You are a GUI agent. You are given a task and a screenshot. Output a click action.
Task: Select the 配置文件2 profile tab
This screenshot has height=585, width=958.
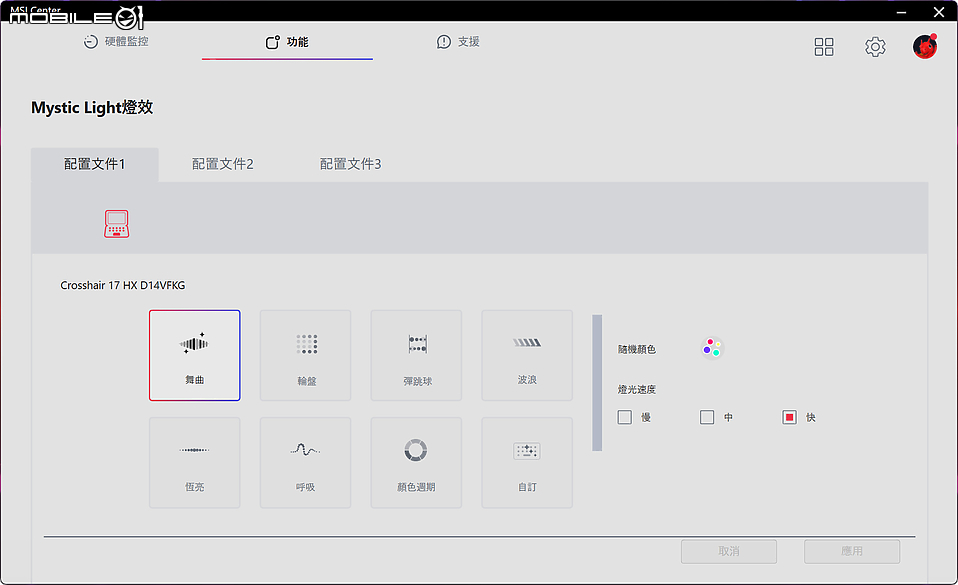(x=222, y=164)
